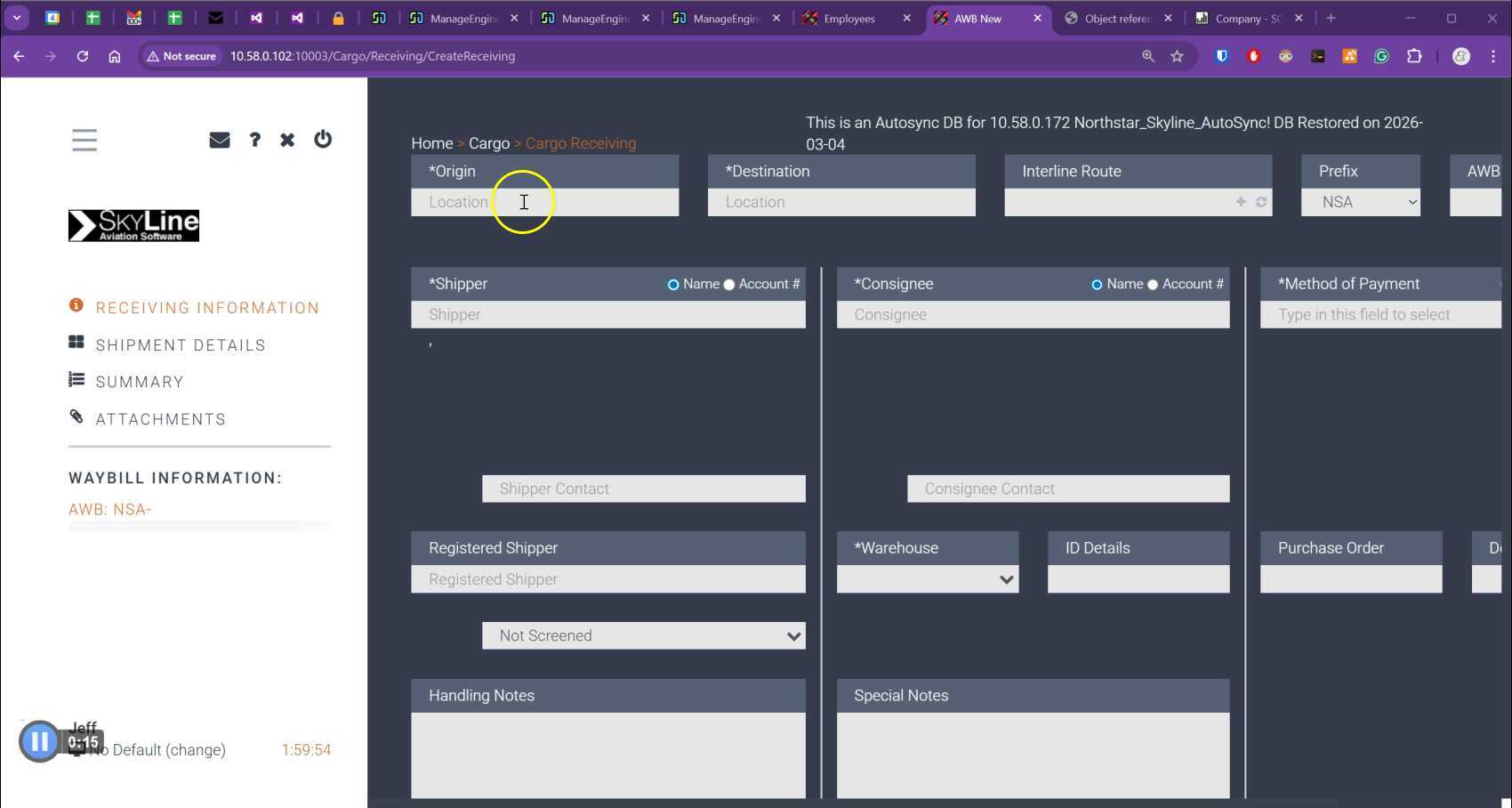Go to Shipment Details section

click(181, 345)
